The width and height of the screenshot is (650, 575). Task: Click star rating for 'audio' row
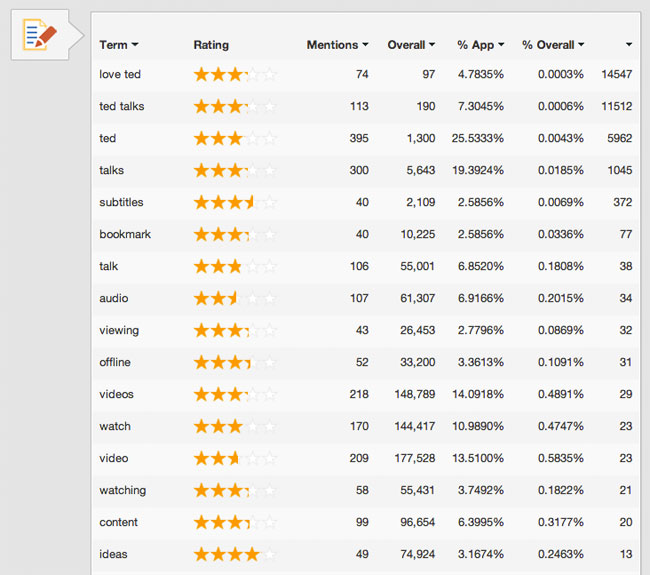click(x=235, y=298)
